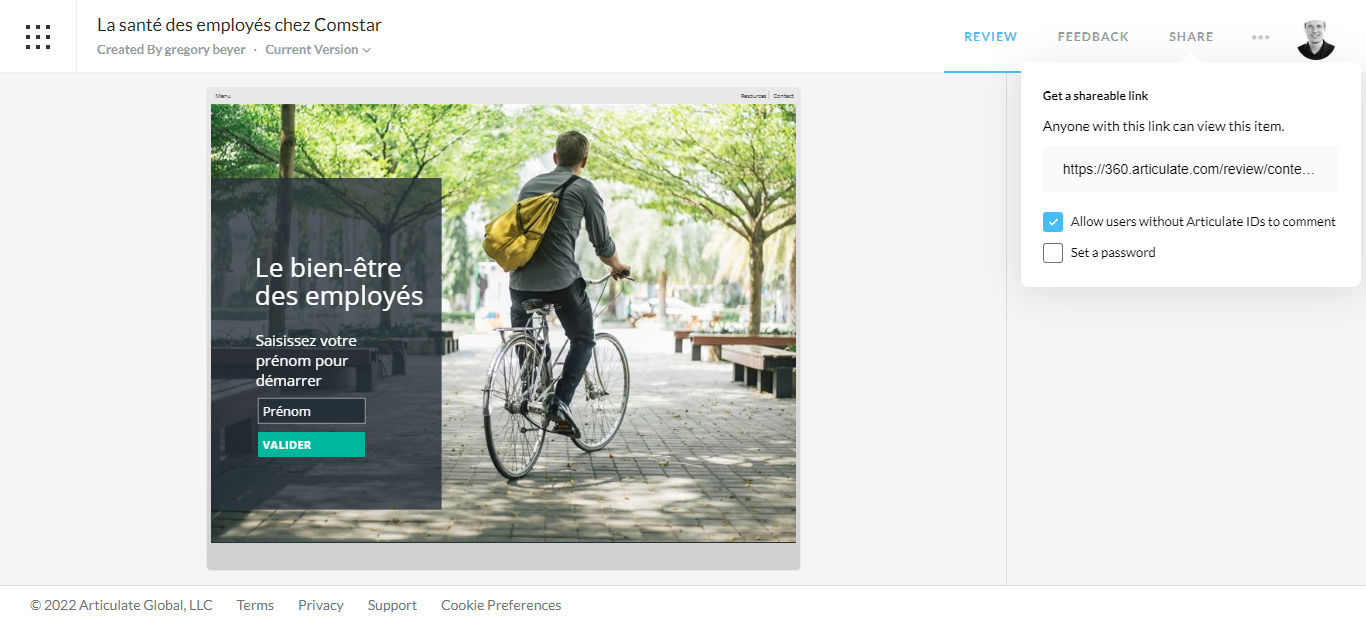Viewport: 1366px width, 625px height.
Task: Open the Contact link in the course player
Action: (x=783, y=96)
